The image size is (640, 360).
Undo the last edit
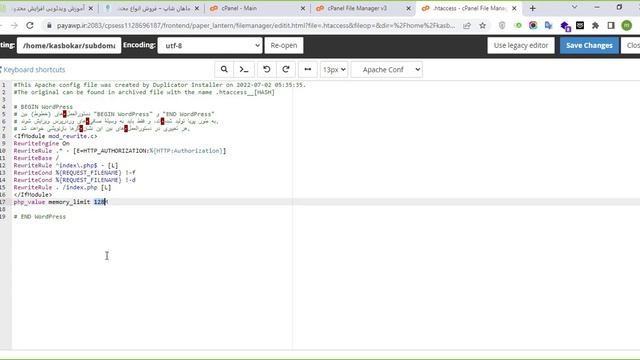point(267,69)
